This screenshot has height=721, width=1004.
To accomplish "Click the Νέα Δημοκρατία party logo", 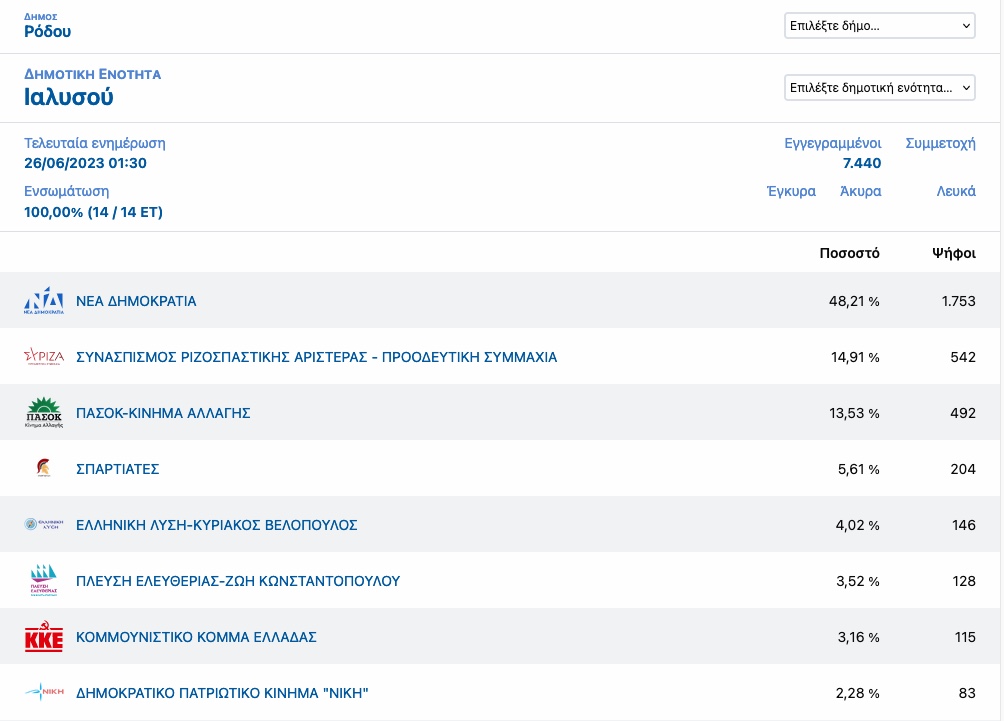I will [44, 301].
